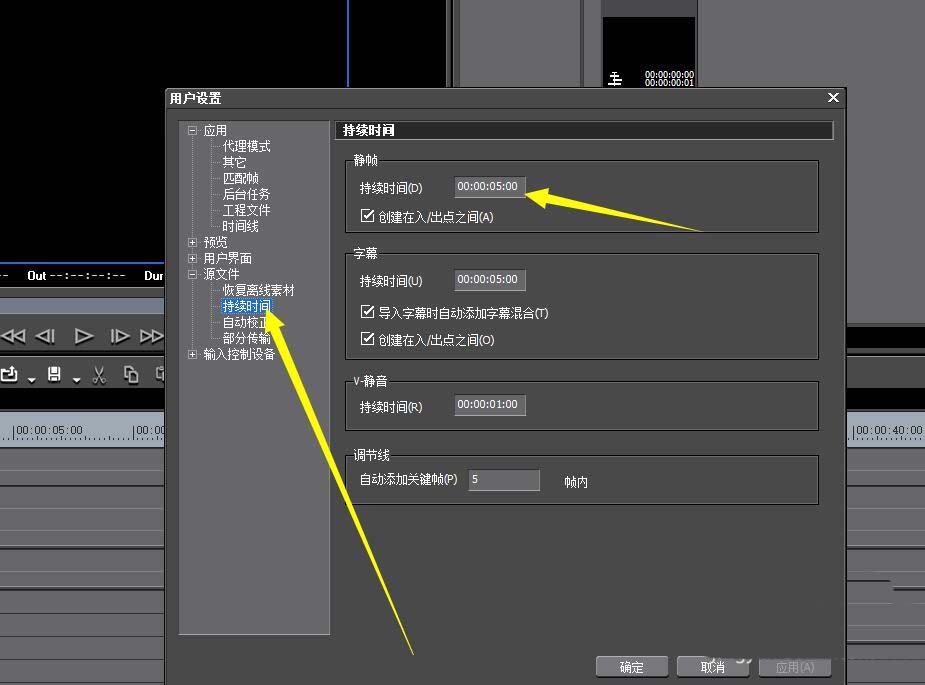
Task: Select 时间线 in settings tree
Action: 241,226
